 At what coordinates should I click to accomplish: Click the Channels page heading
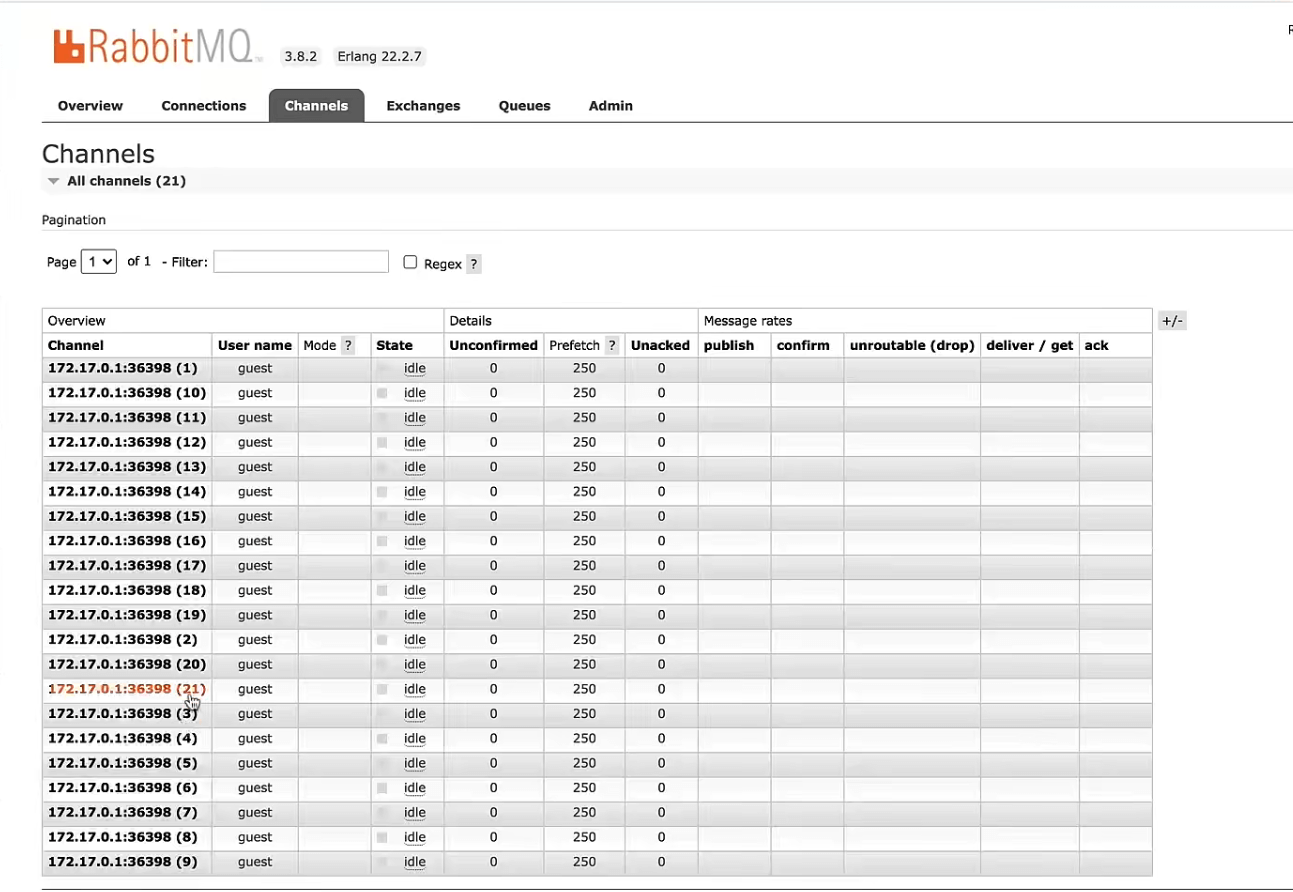point(98,154)
